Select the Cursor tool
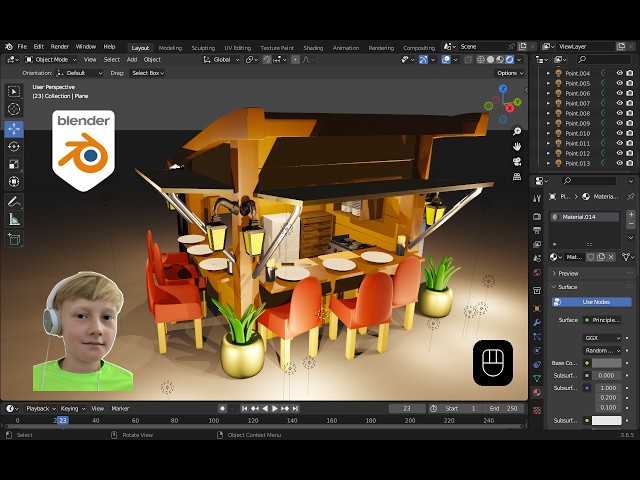640x480 pixels. point(14,109)
